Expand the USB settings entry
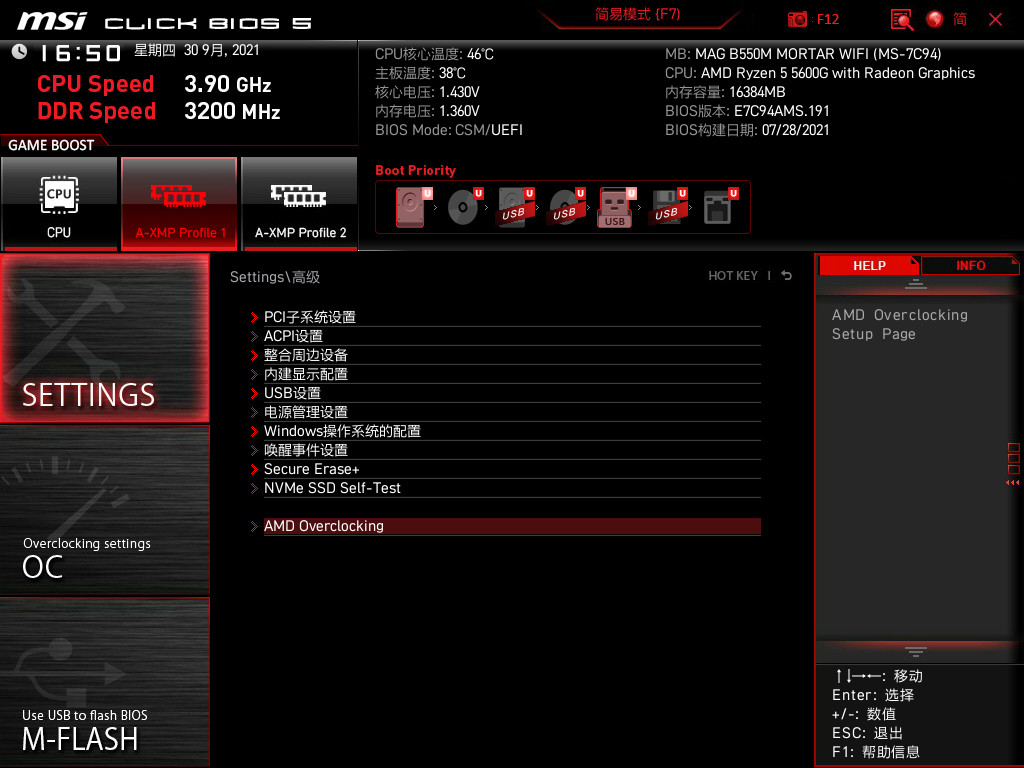The height and width of the screenshot is (768, 1024). (290, 393)
